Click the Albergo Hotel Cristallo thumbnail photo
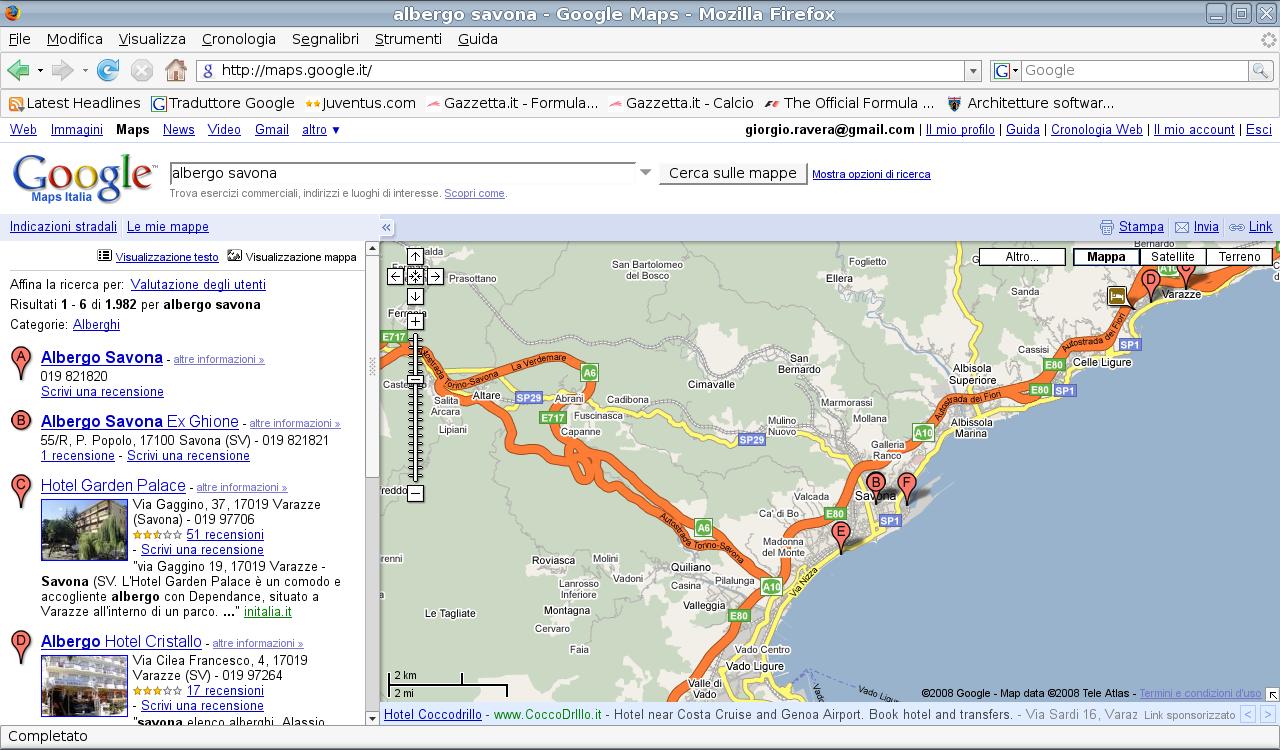 click(x=84, y=685)
